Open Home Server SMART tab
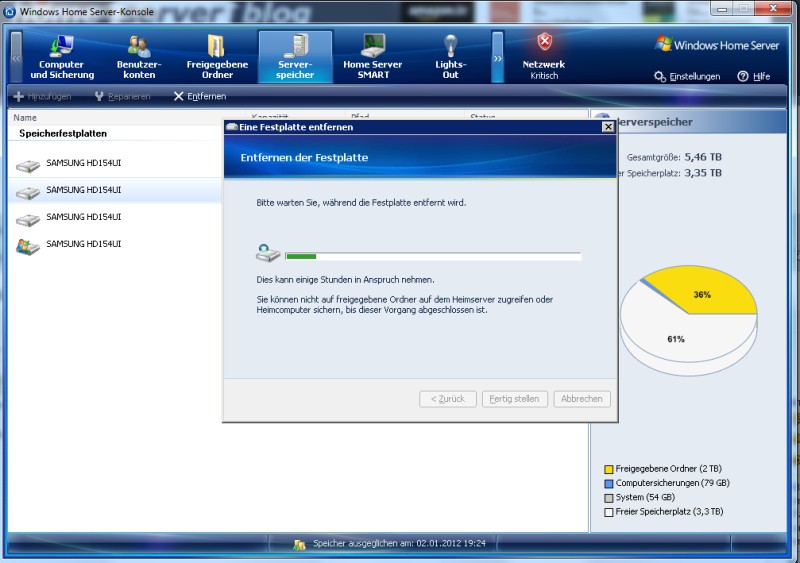Screen dimensions: 800x563 pos(372,57)
